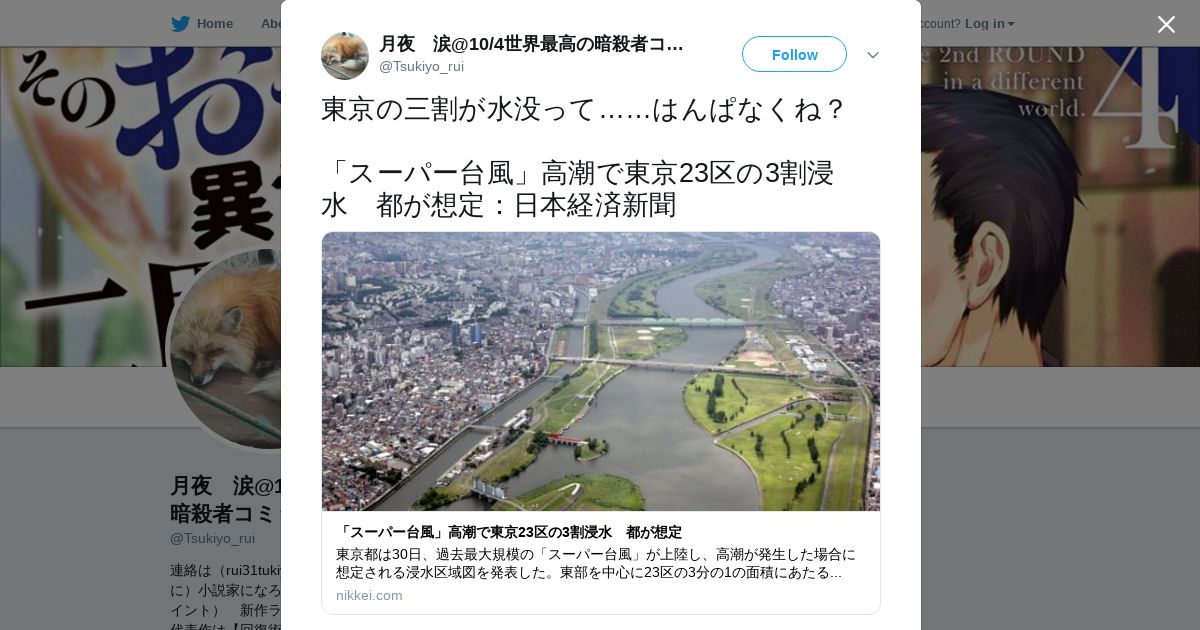Follow the @Tsukiyo_rui account
1200x630 pixels.
[x=794, y=54]
